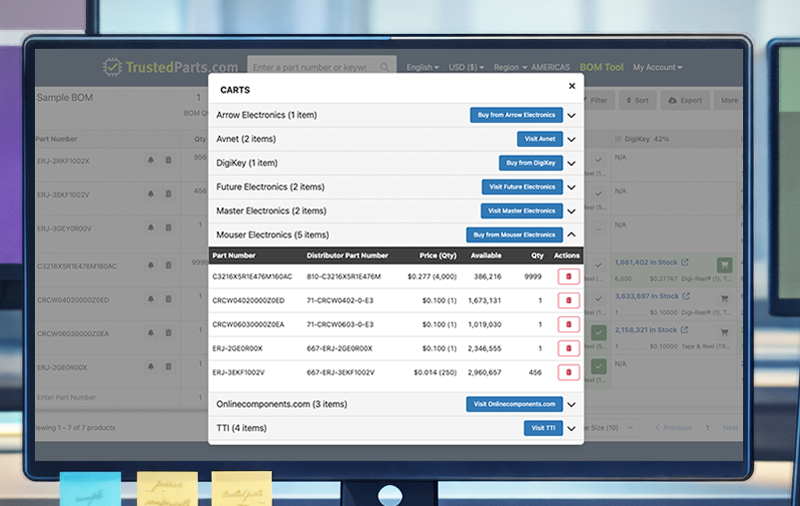Delete ERJ-2GE0R00X from Mouser cart

click(568, 348)
